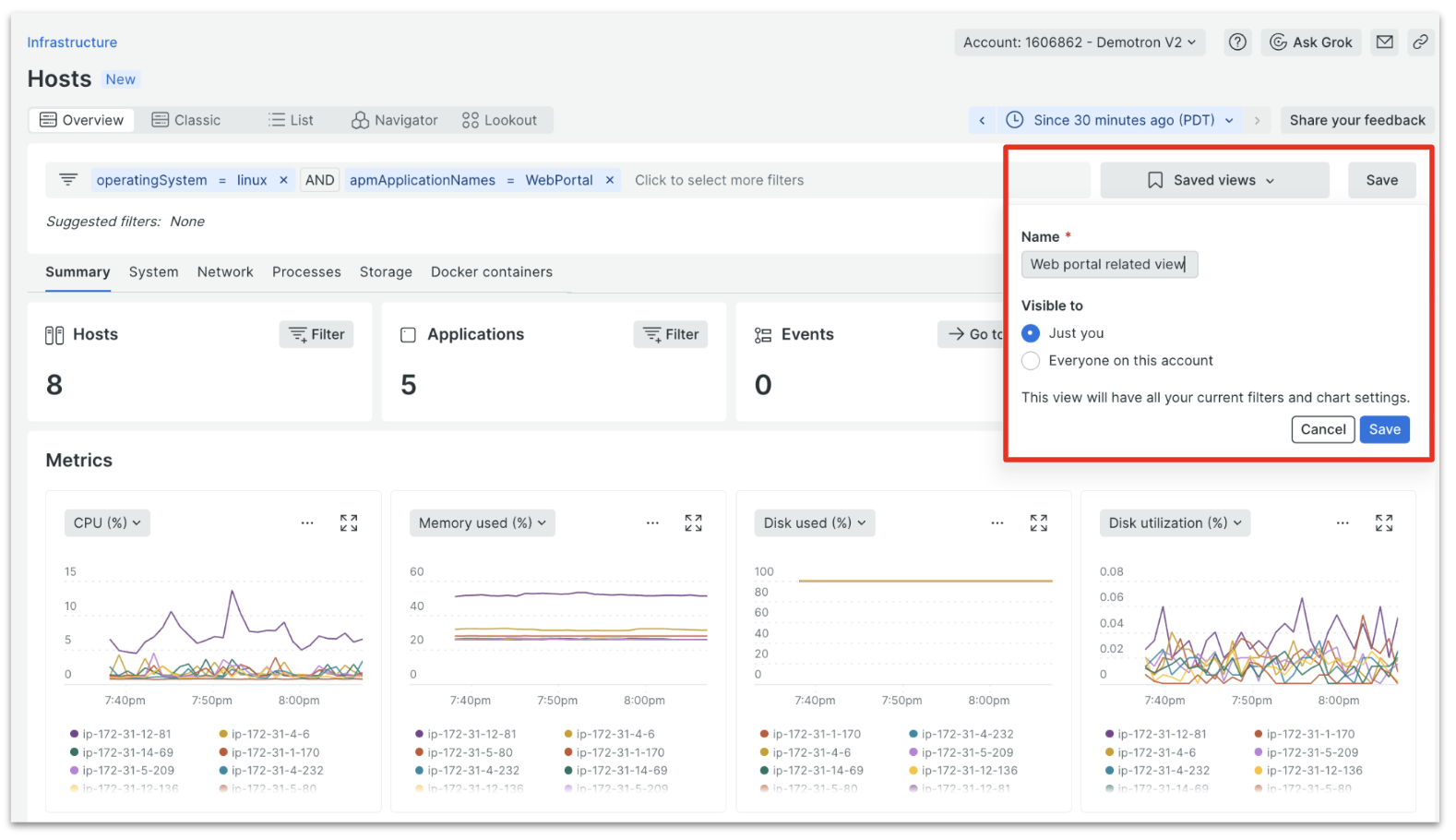Viewport: 1456px width, 840px height.
Task: Toggle ip-172-31-12-81 in CPU legend
Action: [x=121, y=735]
